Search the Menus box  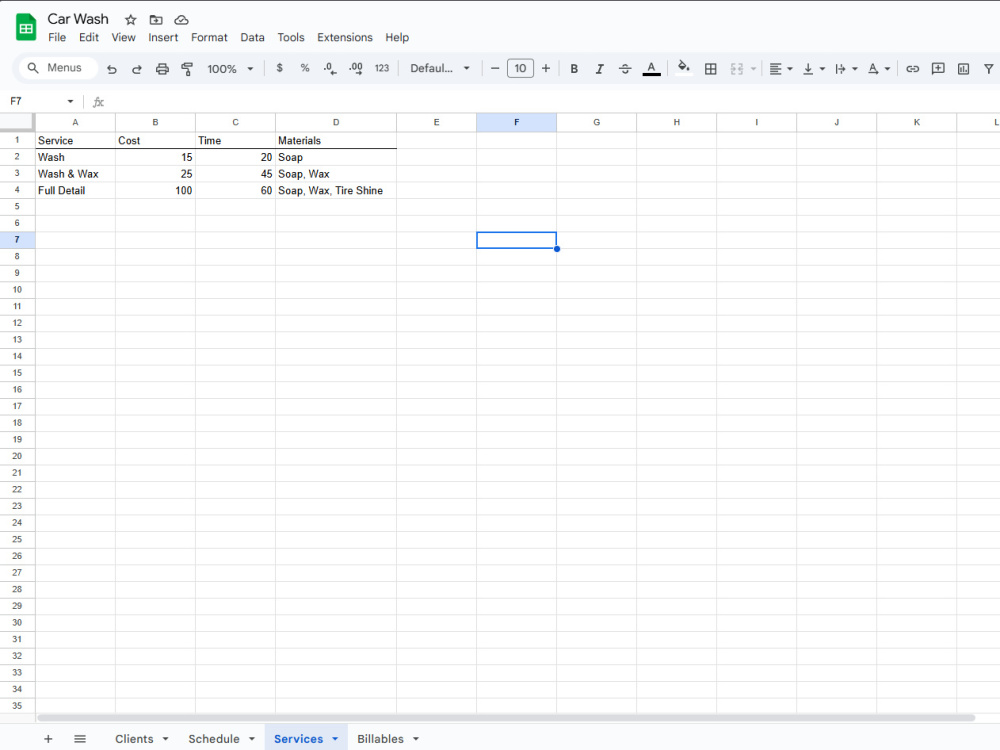tap(57, 68)
